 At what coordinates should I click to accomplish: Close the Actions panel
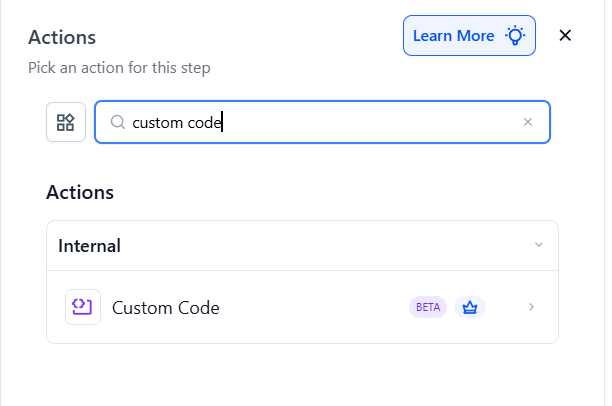click(x=565, y=36)
